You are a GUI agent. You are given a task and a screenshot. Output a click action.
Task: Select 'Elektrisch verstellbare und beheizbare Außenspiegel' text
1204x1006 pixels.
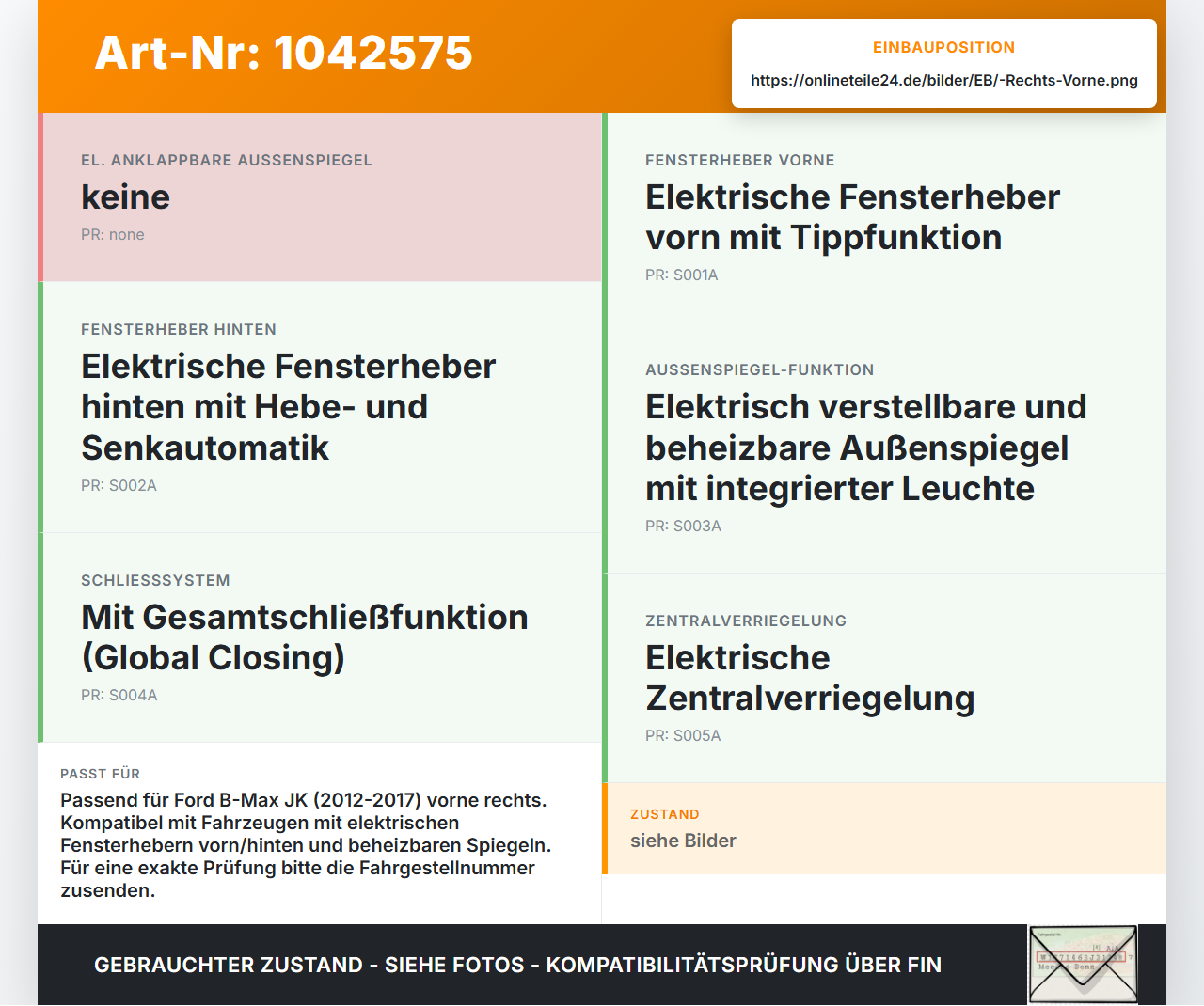866,448
